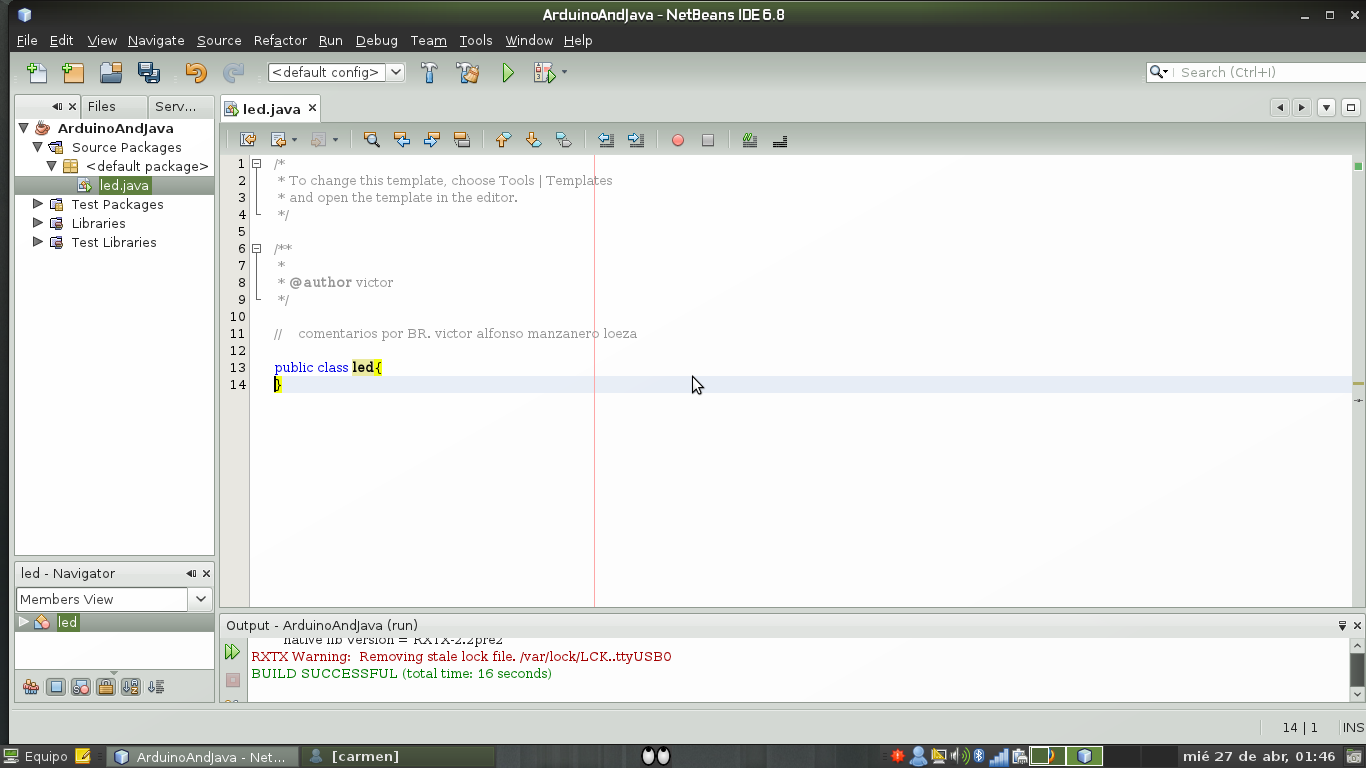Clean and Build the project
Image resolution: width=1366 pixels, height=768 pixels.
[x=468, y=72]
